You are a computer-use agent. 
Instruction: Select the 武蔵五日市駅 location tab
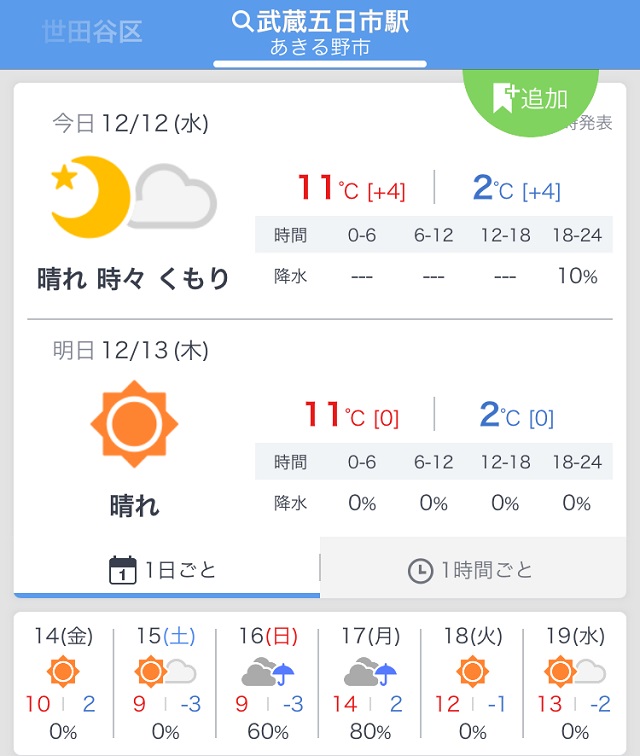coord(320,34)
